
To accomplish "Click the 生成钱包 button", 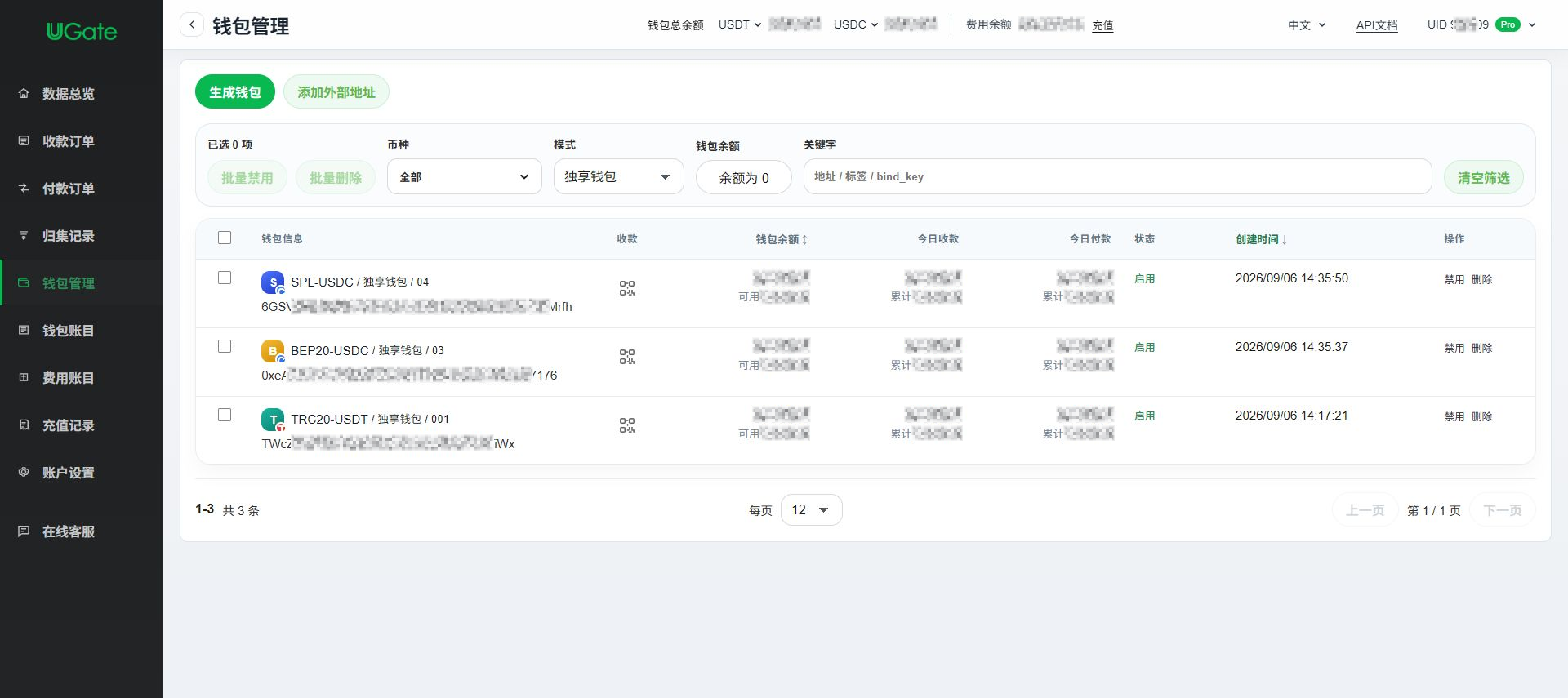I will point(235,91).
